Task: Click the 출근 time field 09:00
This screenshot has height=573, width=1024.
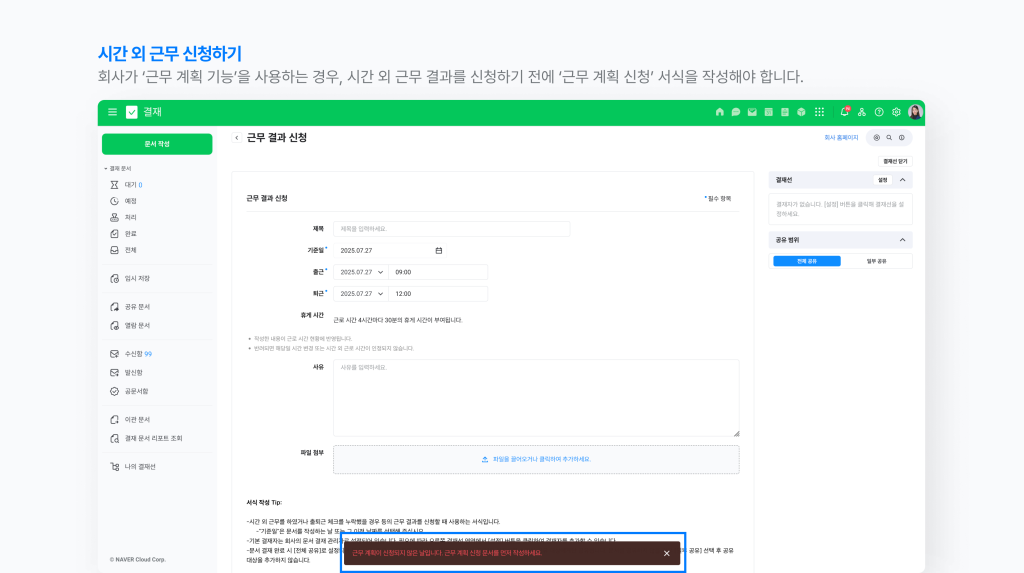Action: point(438,272)
